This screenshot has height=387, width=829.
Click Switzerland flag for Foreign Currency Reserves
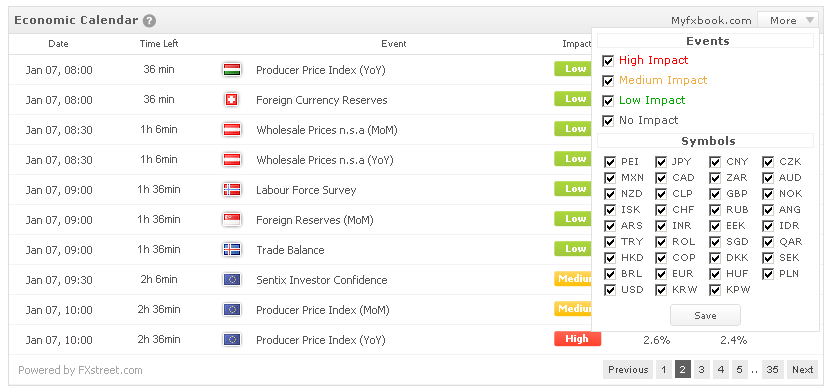pyautogui.click(x=232, y=99)
